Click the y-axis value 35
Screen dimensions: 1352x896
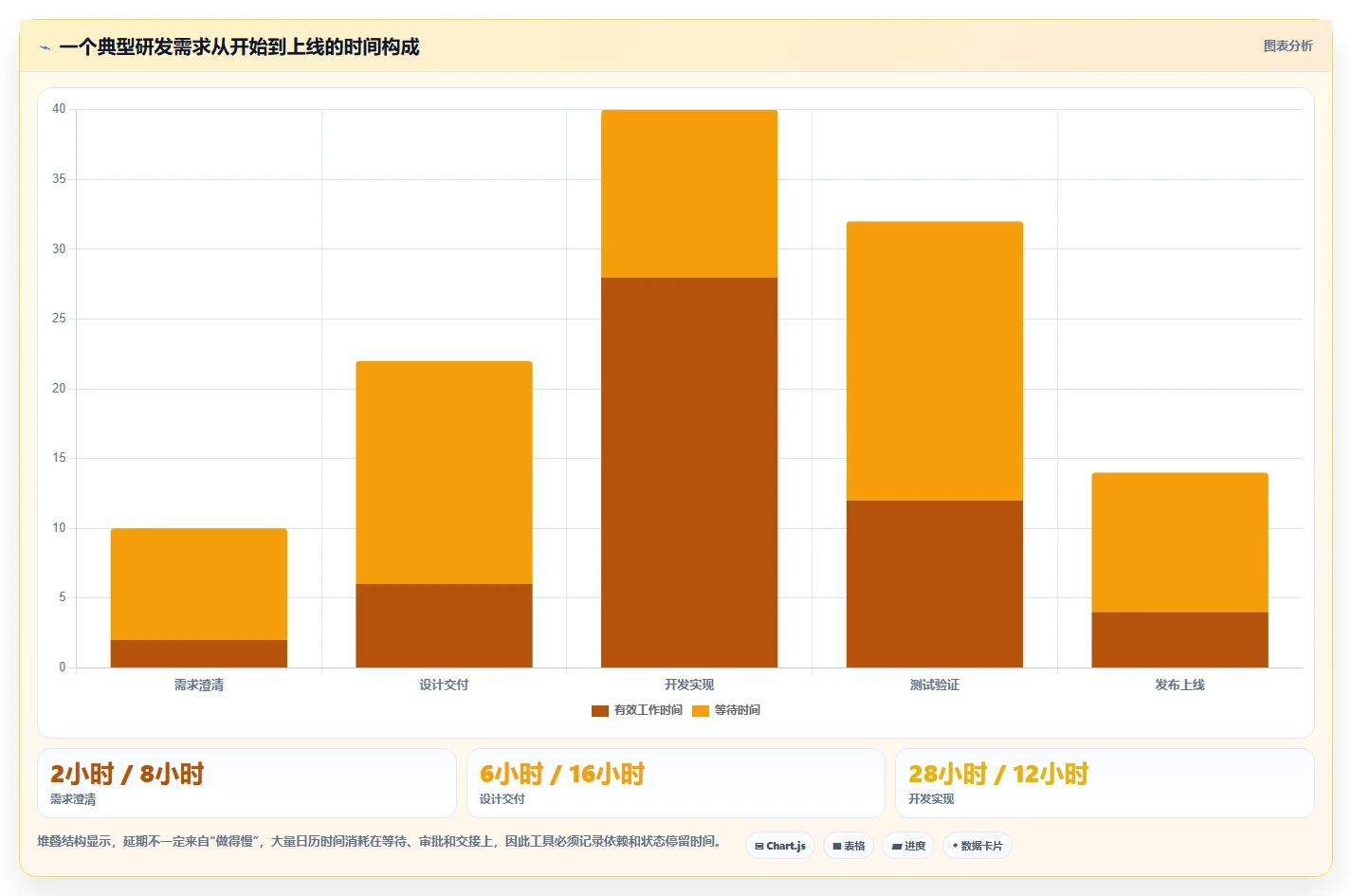[x=59, y=179]
